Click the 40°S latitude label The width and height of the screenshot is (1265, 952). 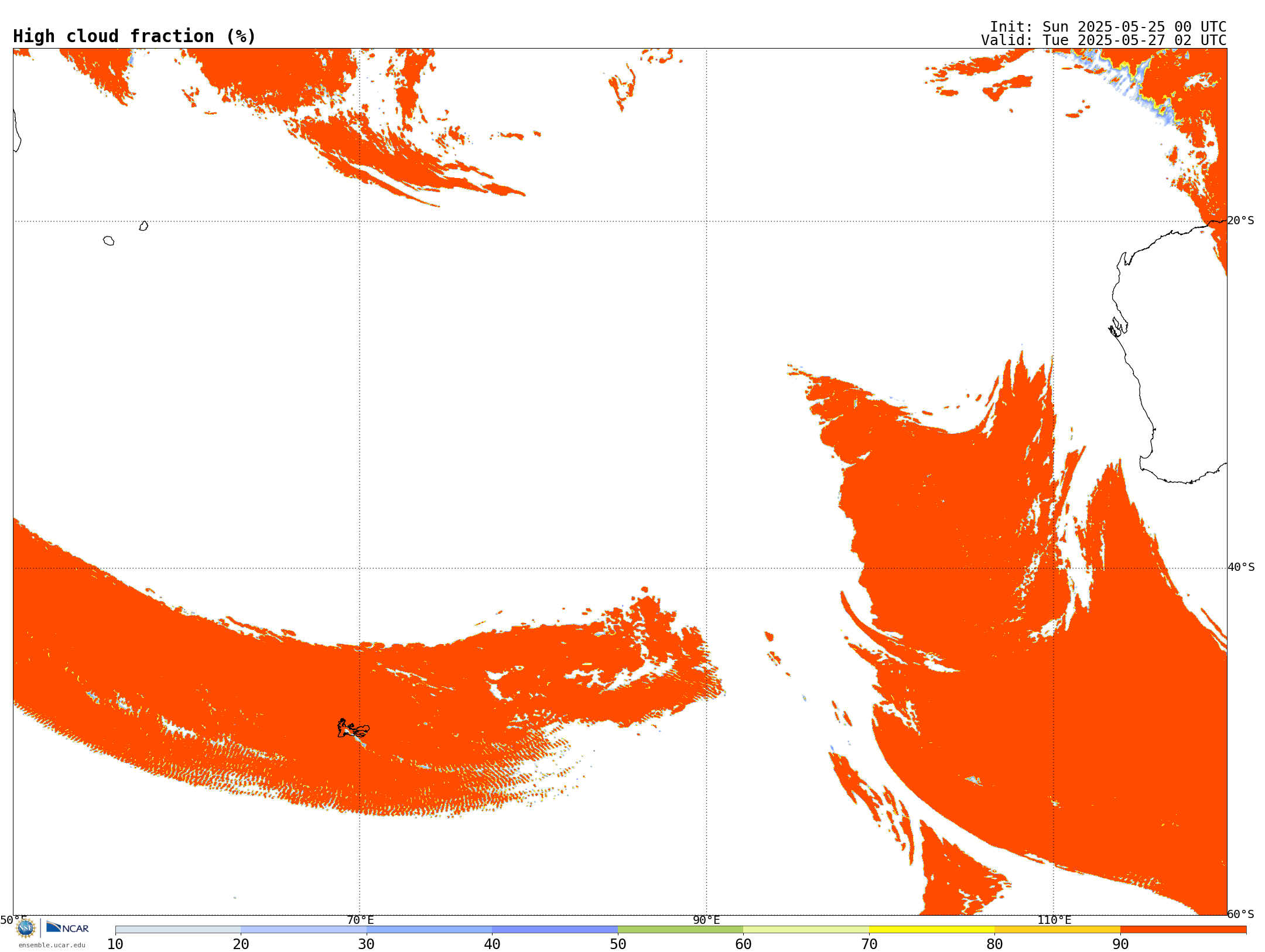(x=1241, y=567)
